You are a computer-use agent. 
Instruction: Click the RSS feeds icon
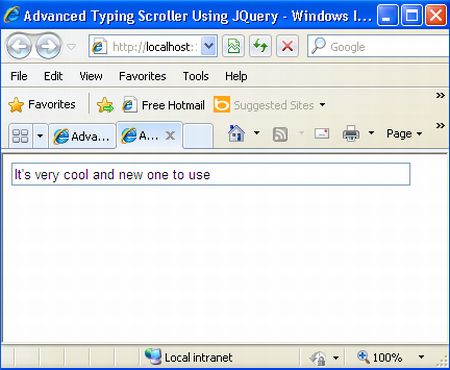tap(280, 134)
